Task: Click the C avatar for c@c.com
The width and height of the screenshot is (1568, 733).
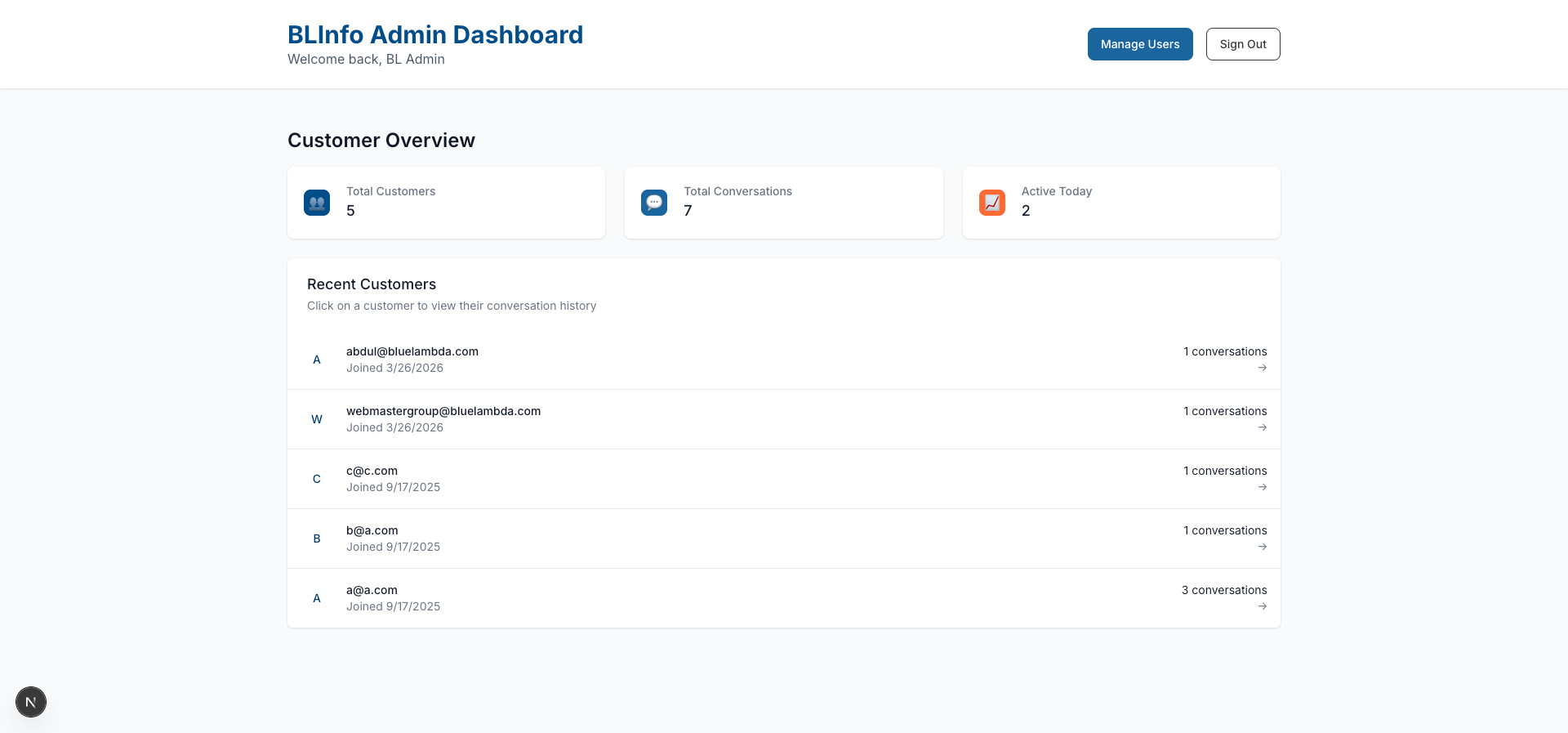Action: point(317,479)
